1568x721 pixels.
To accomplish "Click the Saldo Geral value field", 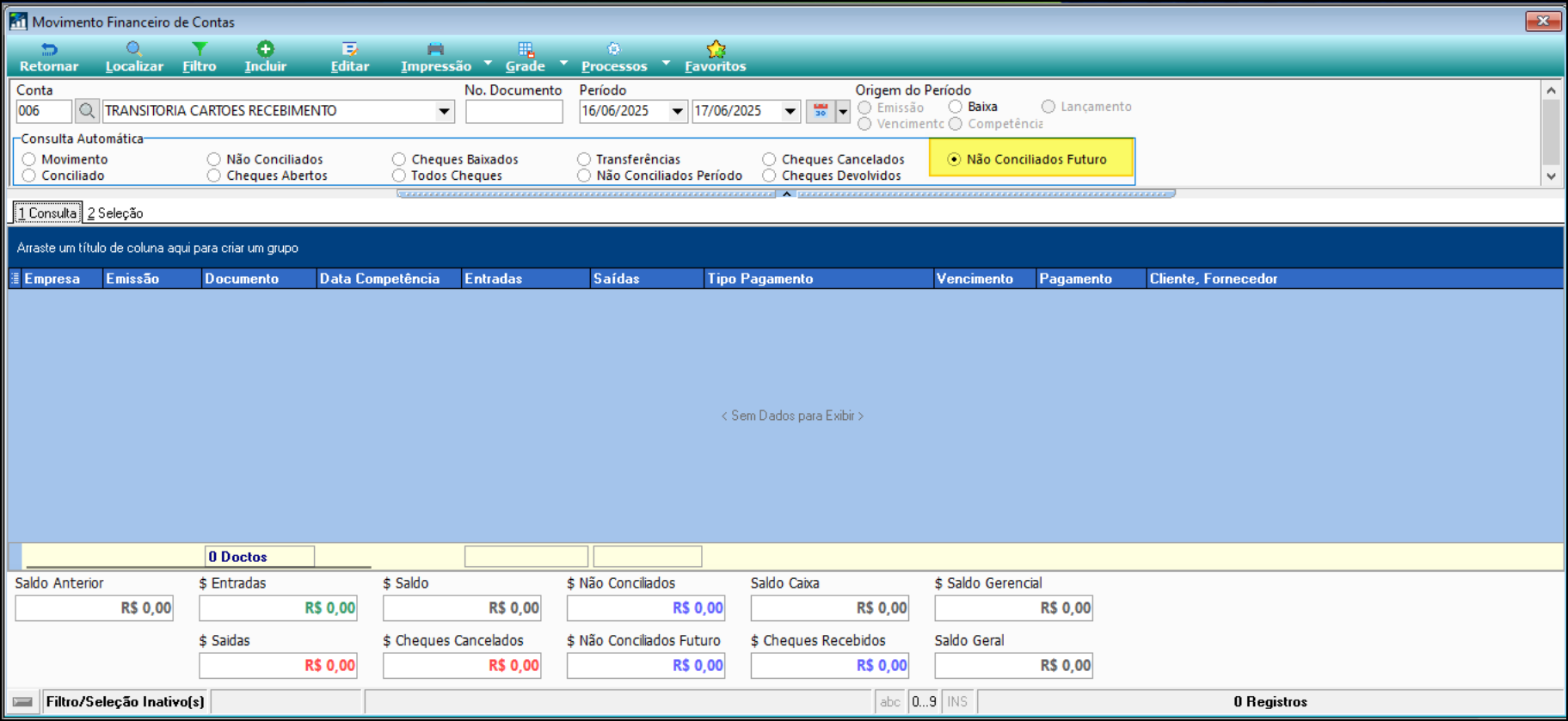I will [x=1014, y=666].
